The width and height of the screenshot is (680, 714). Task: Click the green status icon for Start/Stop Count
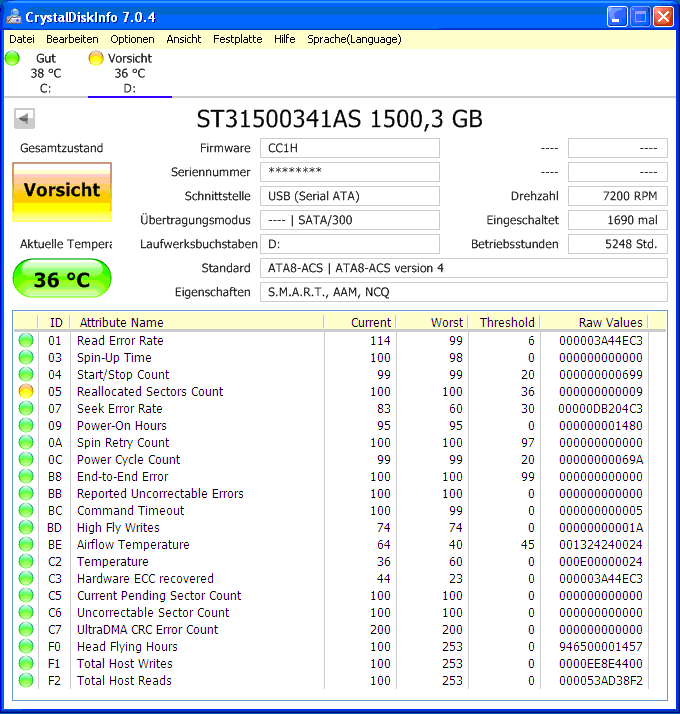[x=26, y=374]
